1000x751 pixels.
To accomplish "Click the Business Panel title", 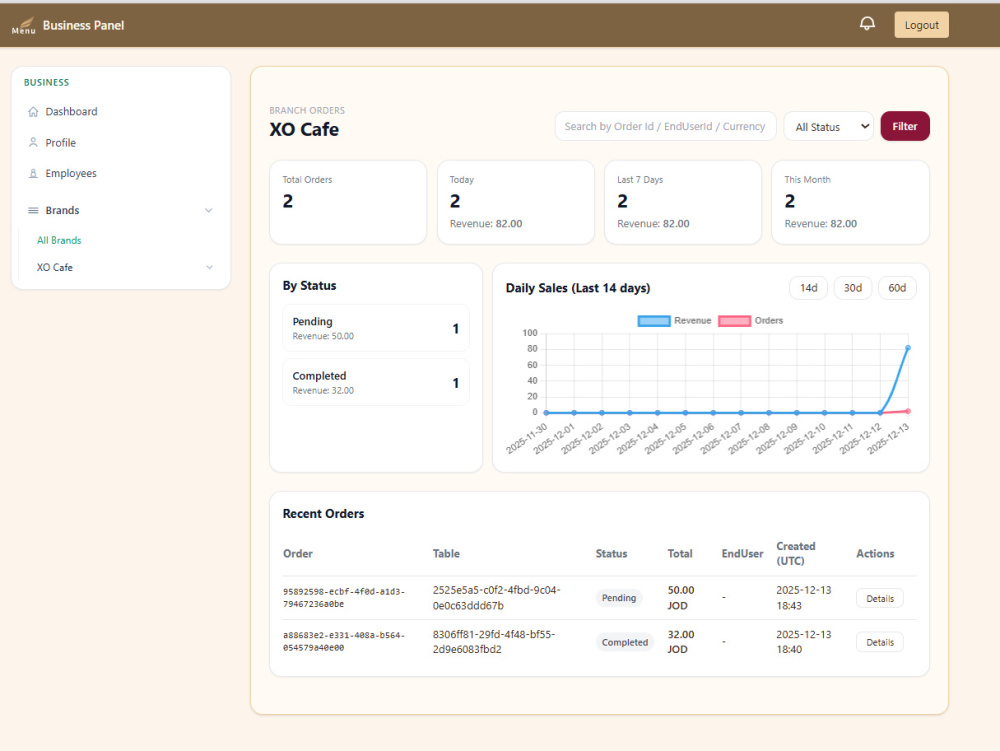I will coord(84,26).
